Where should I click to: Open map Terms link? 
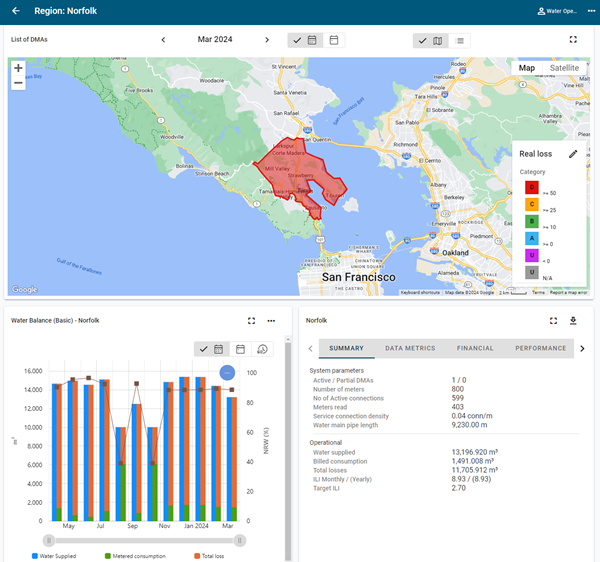coord(538,292)
